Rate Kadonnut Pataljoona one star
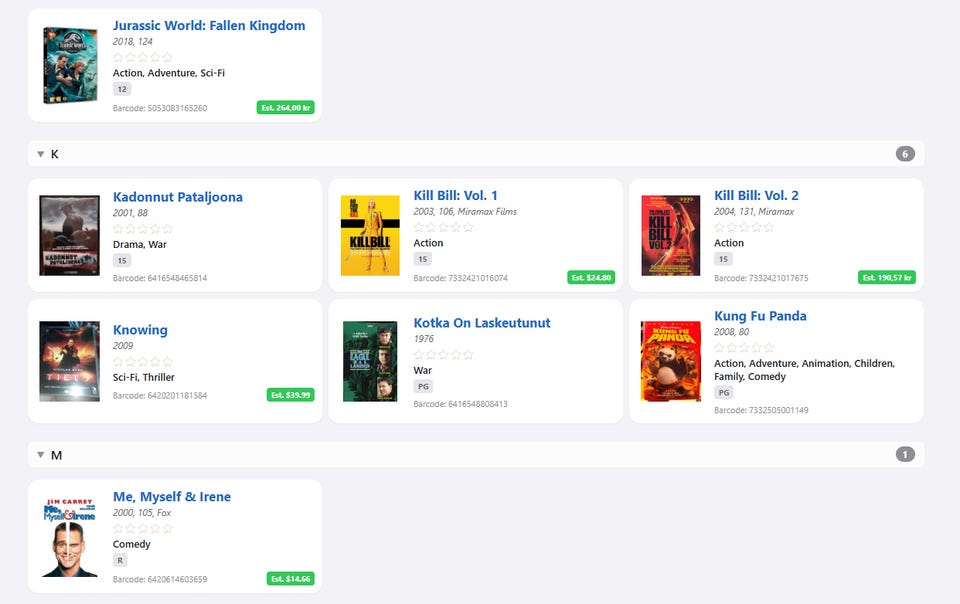Screen dimensions: 960x604 coord(118,229)
